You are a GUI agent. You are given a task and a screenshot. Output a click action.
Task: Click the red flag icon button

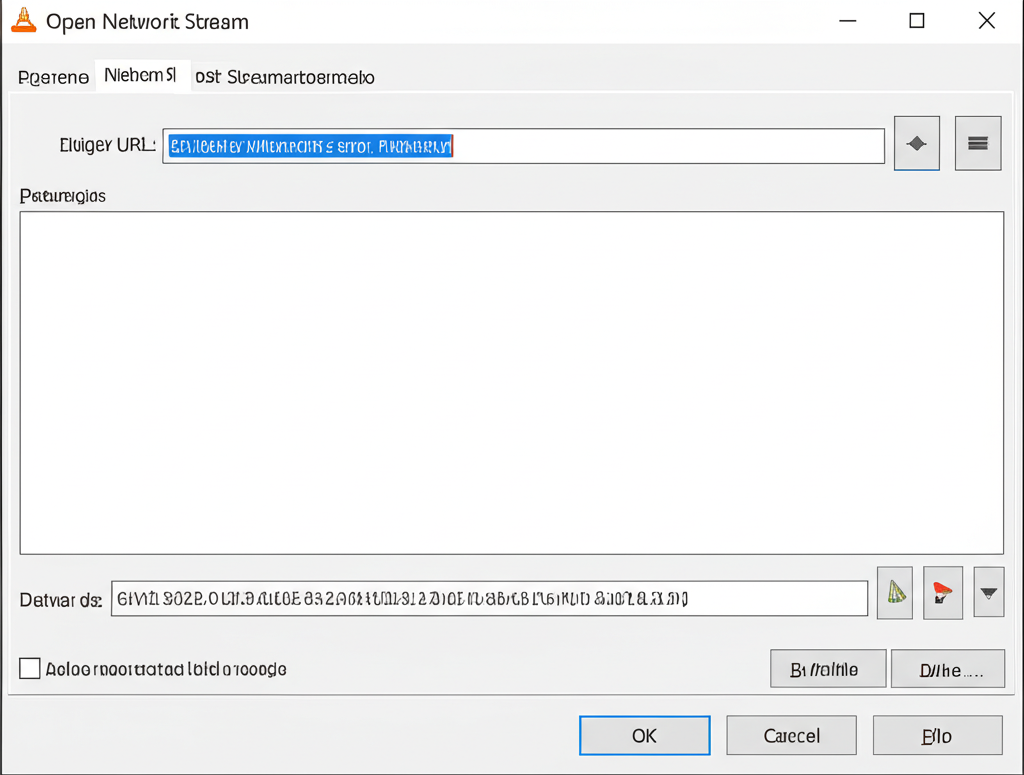point(942,593)
